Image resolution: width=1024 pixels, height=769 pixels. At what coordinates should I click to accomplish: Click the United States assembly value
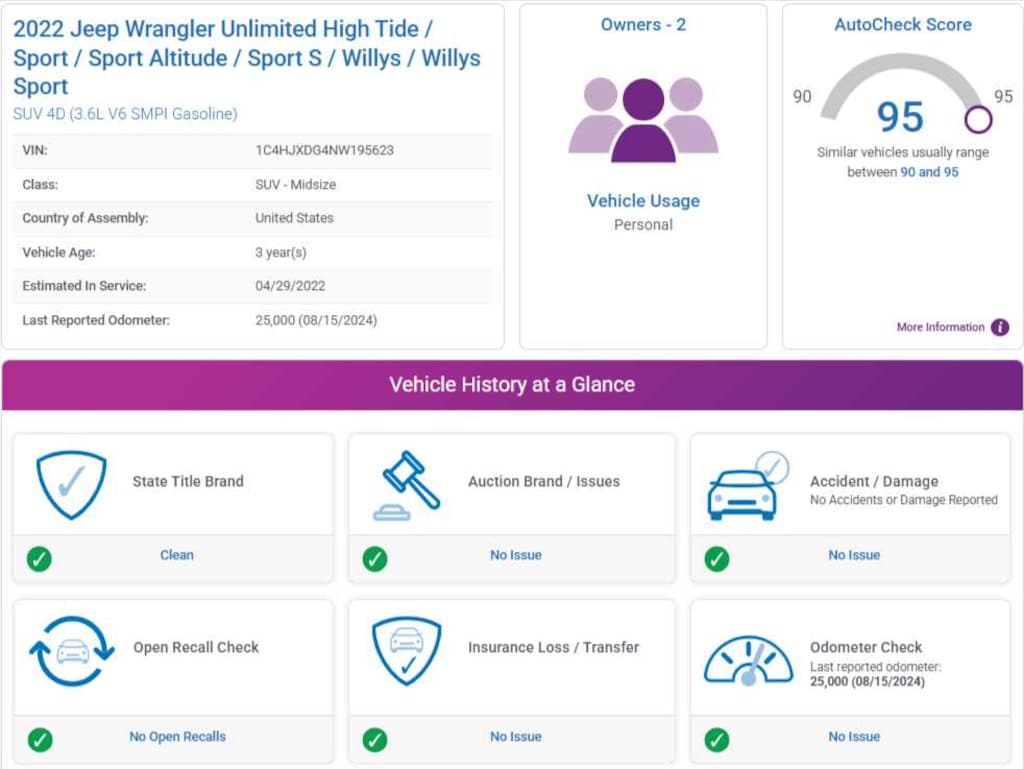(295, 218)
